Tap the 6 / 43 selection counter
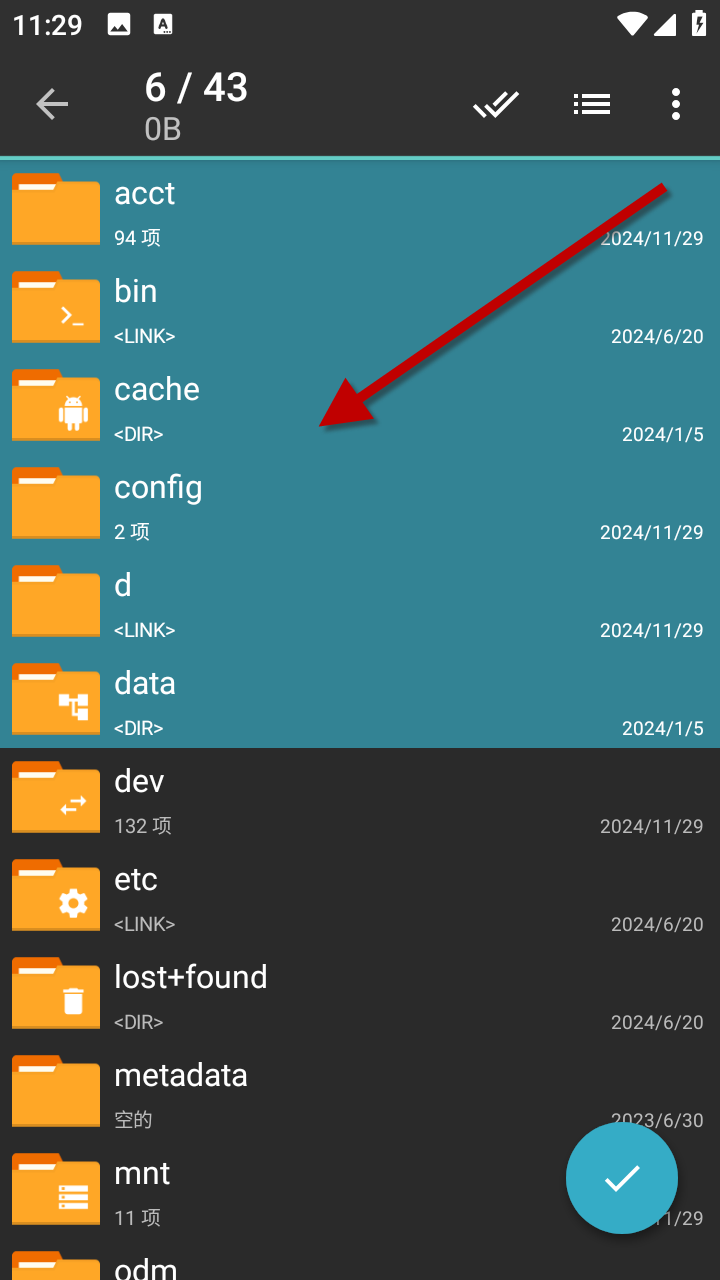 (196, 88)
